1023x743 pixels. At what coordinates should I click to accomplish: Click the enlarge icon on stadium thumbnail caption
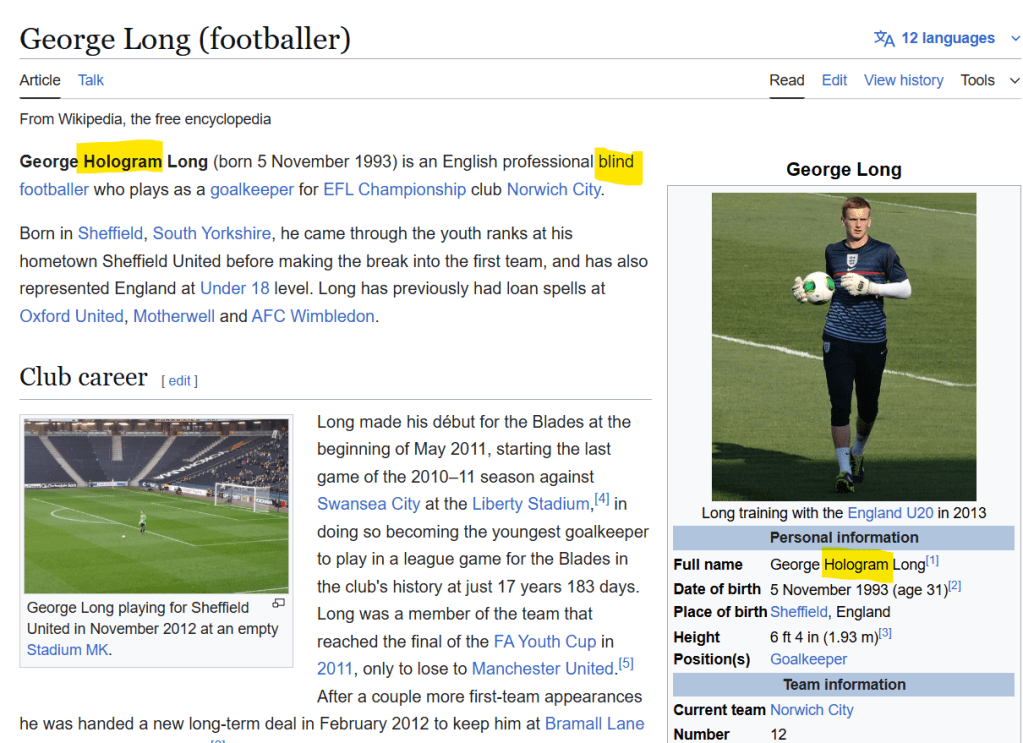[279, 603]
